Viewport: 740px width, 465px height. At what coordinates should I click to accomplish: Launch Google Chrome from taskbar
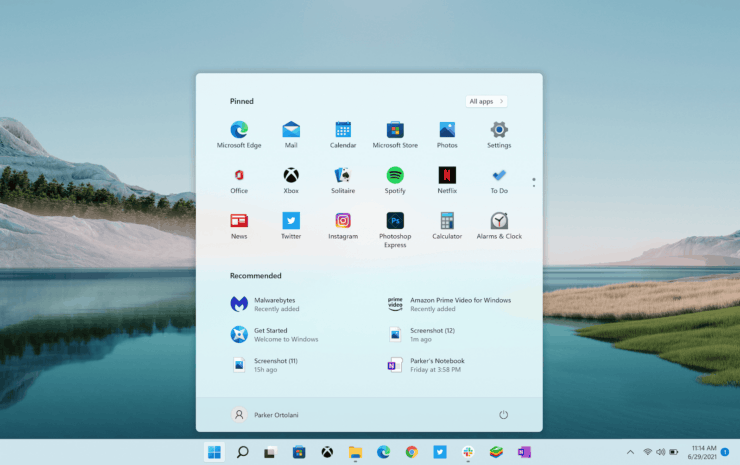pyautogui.click(x=412, y=452)
